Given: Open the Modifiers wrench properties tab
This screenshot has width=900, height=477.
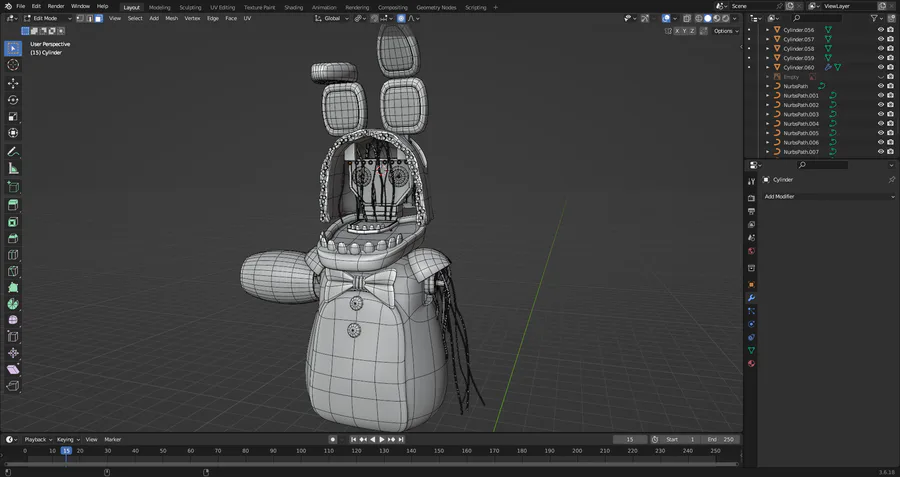Looking at the screenshot, I should click(751, 298).
